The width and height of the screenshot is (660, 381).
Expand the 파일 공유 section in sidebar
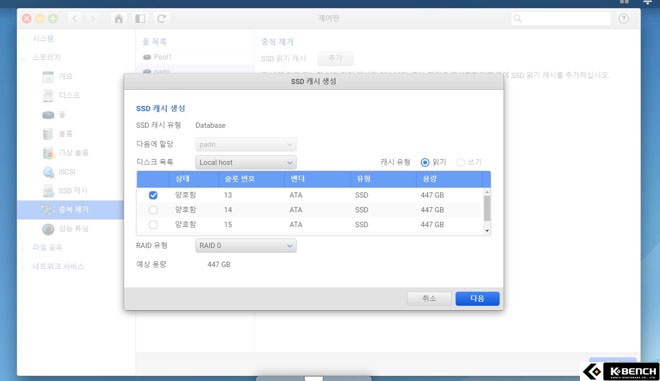coord(23,248)
